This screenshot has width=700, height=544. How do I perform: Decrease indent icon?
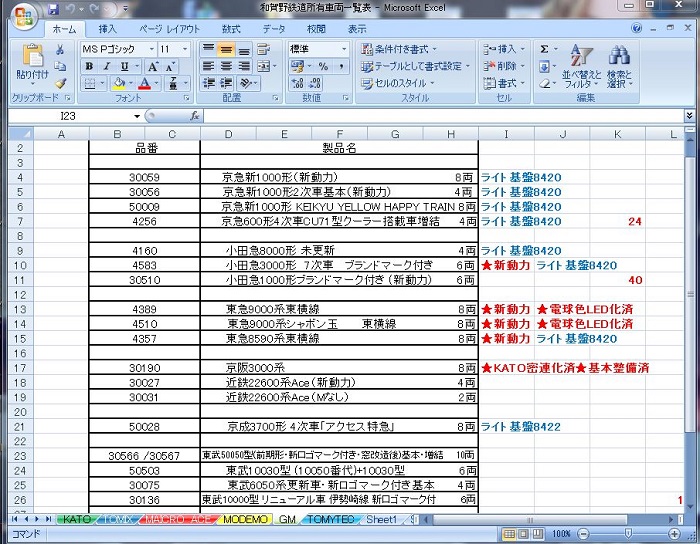pyautogui.click(x=208, y=83)
